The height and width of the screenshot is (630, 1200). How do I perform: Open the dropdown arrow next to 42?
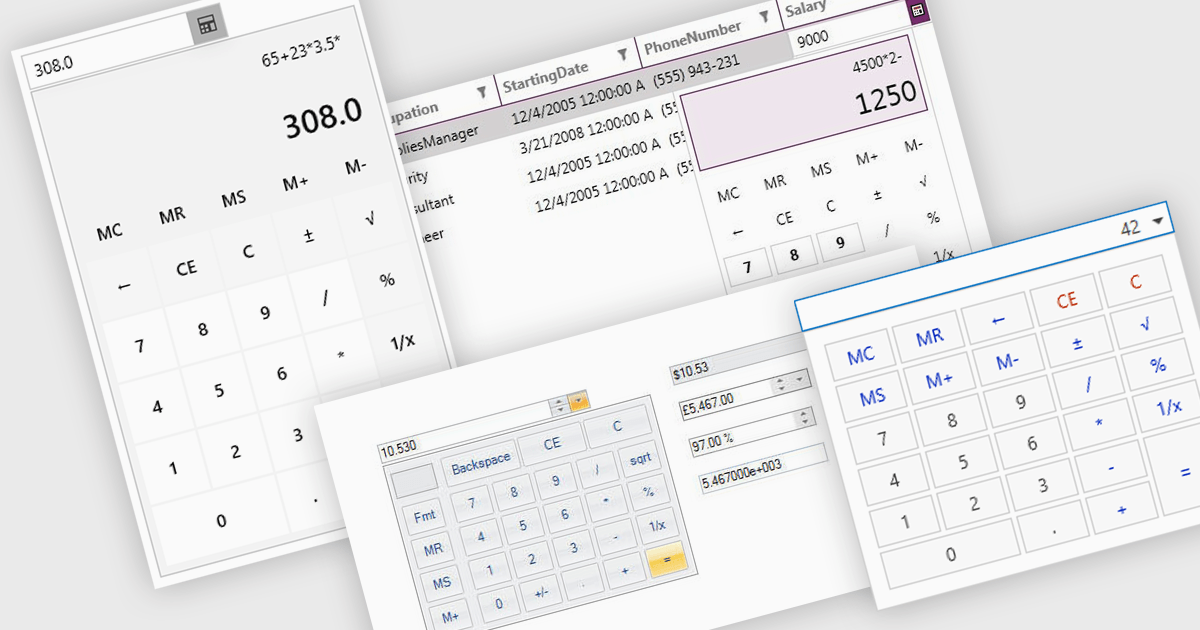1158,222
